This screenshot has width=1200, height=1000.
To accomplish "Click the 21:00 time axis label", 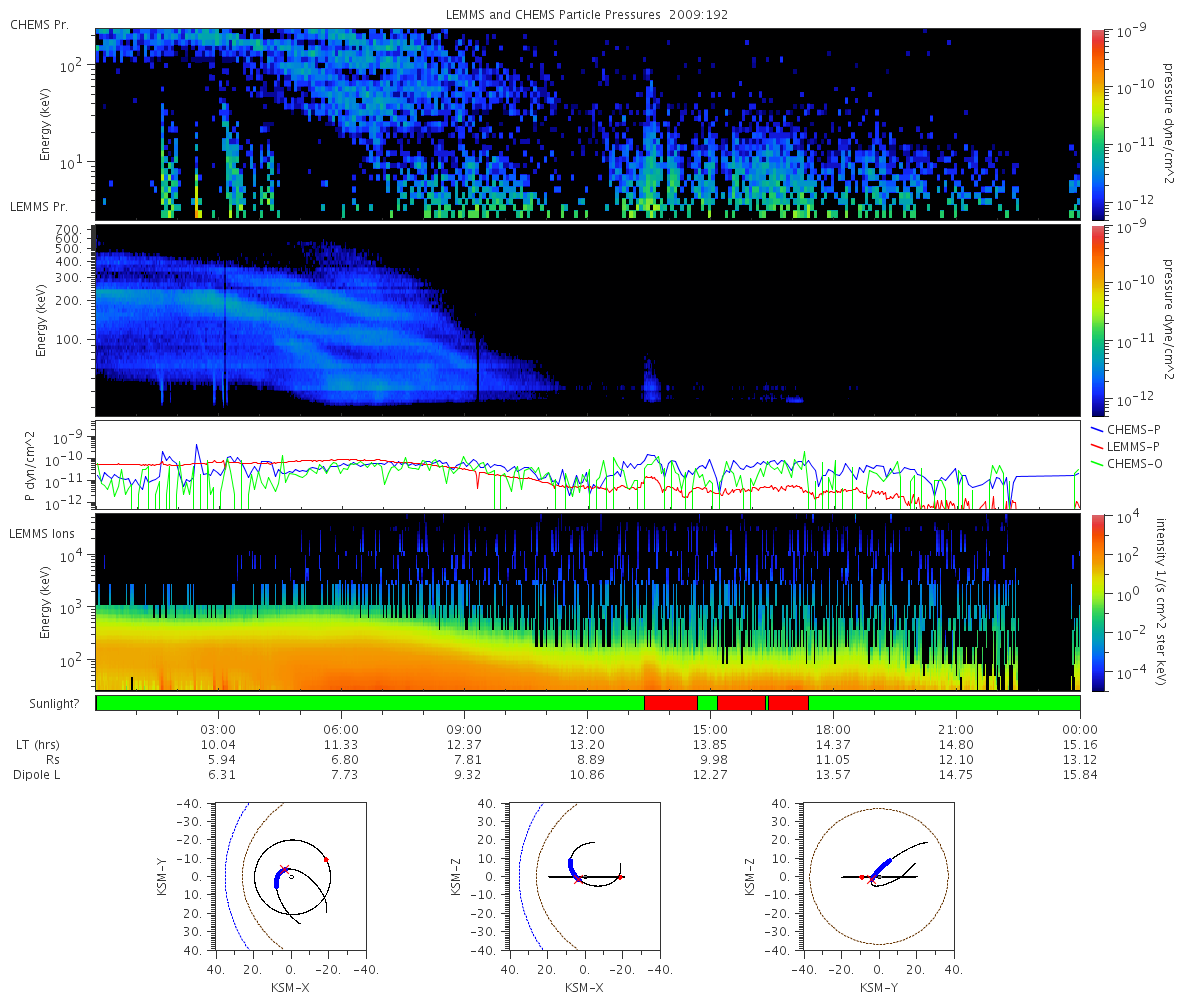I will 956,729.
